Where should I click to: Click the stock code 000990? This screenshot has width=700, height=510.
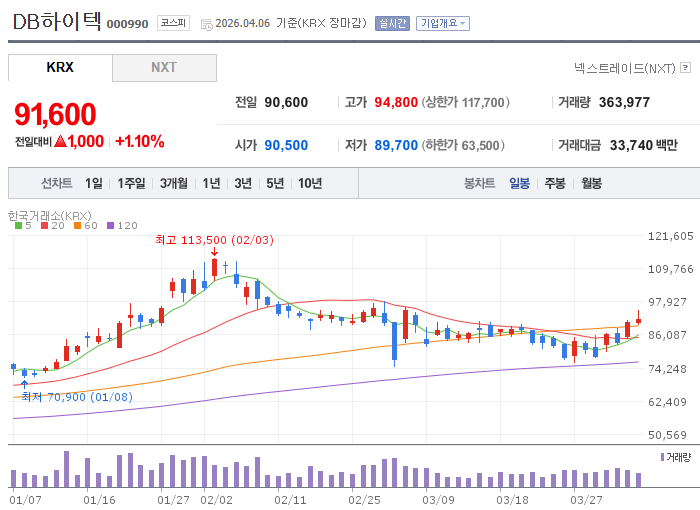[127, 24]
